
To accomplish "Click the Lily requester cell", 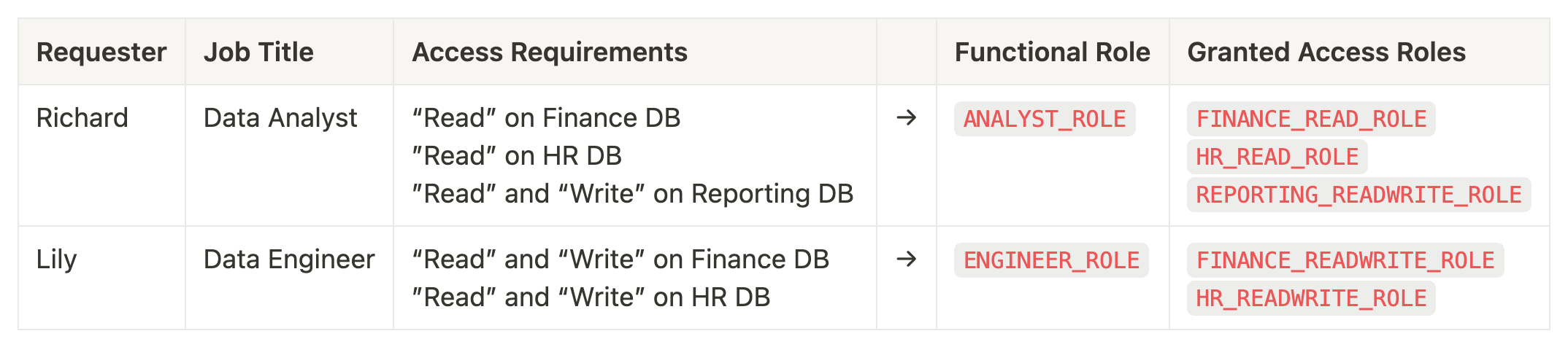I will [57, 260].
